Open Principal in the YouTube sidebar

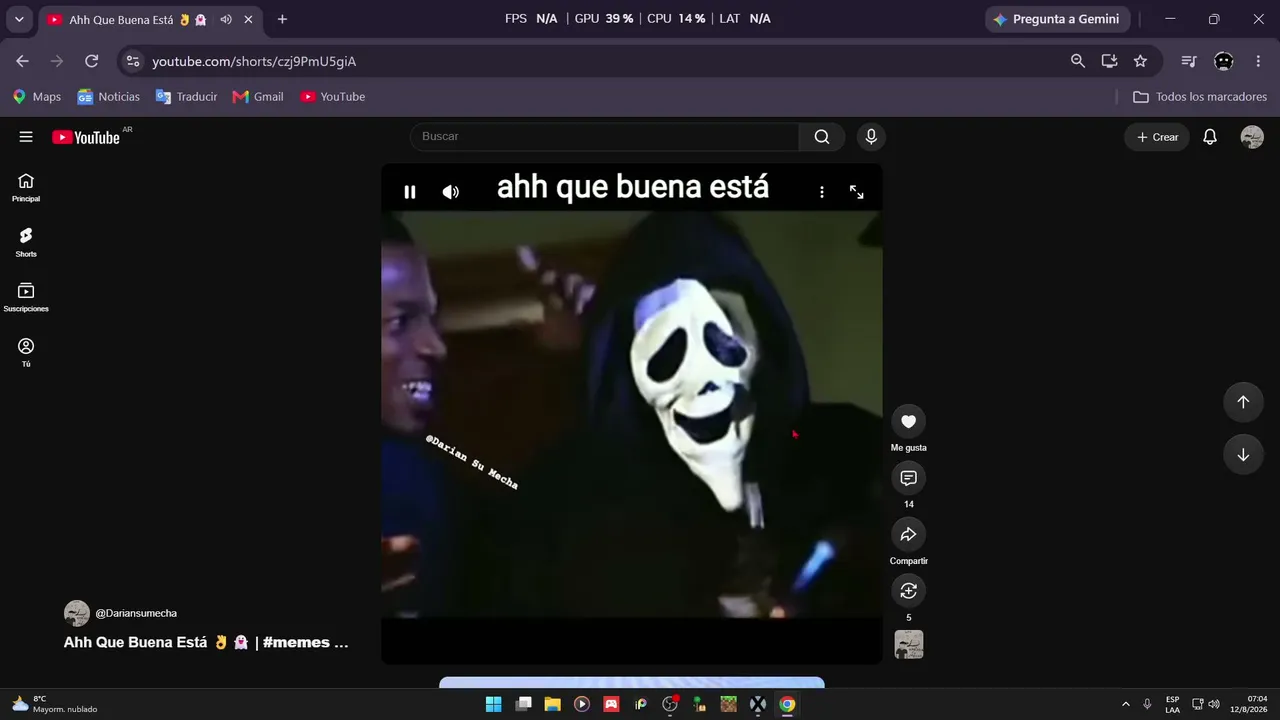pyautogui.click(x=26, y=187)
